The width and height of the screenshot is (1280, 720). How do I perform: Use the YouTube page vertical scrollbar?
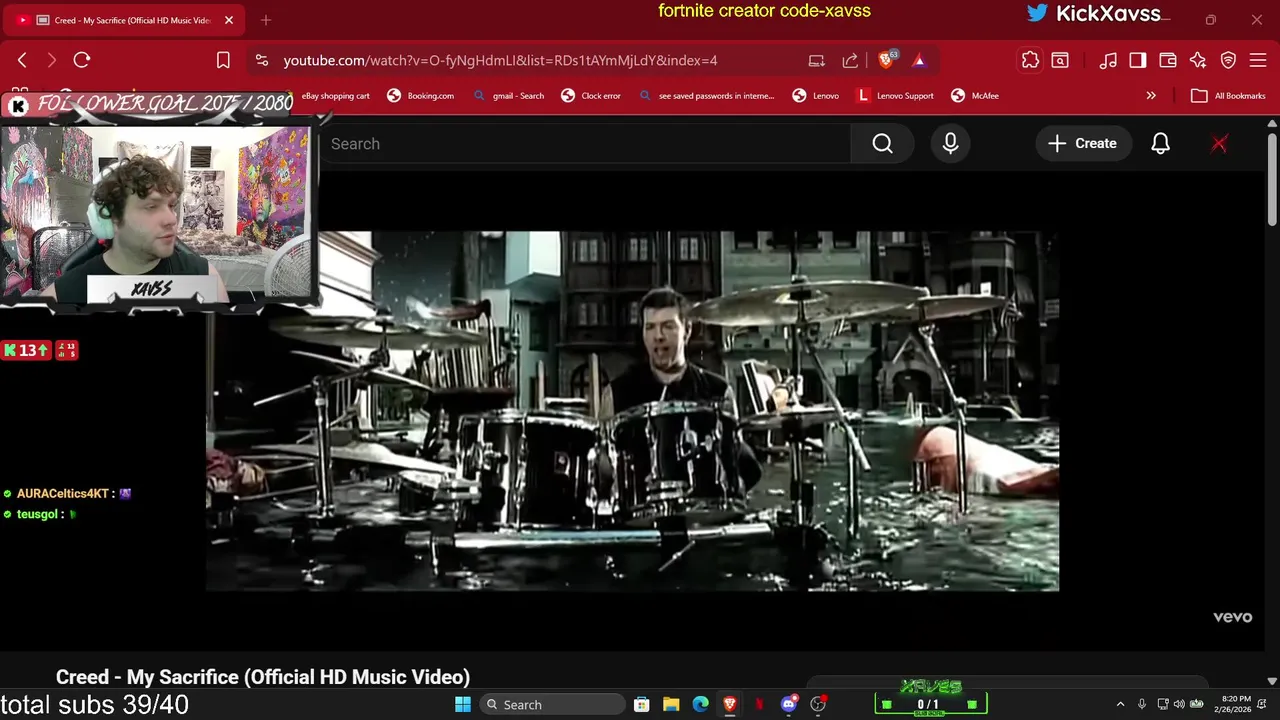click(x=1272, y=180)
